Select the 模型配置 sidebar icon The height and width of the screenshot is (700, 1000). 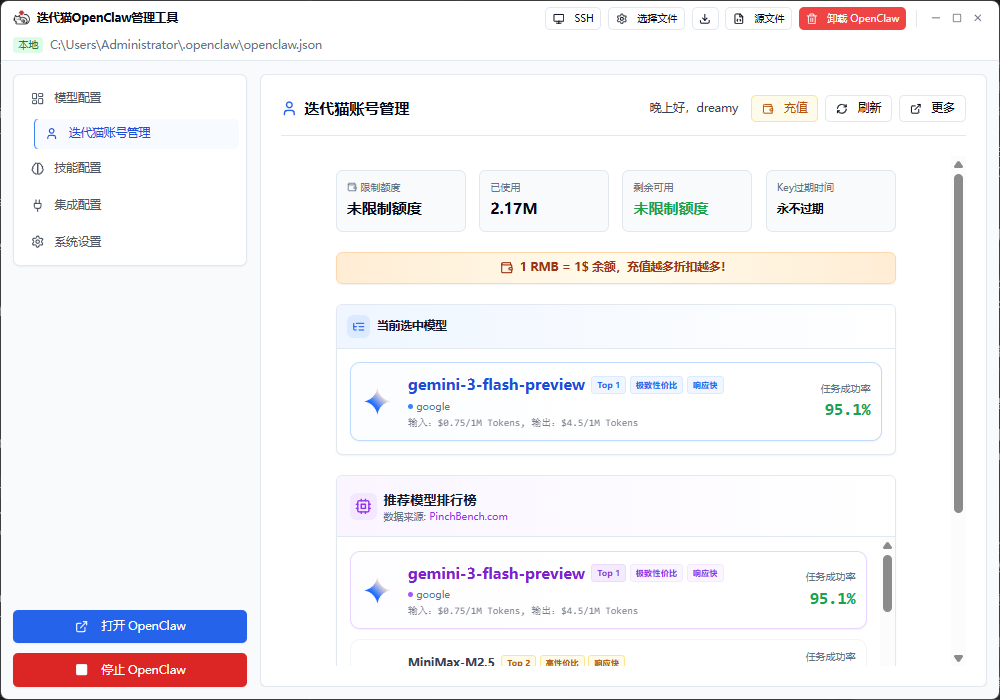pyautogui.click(x=37, y=97)
